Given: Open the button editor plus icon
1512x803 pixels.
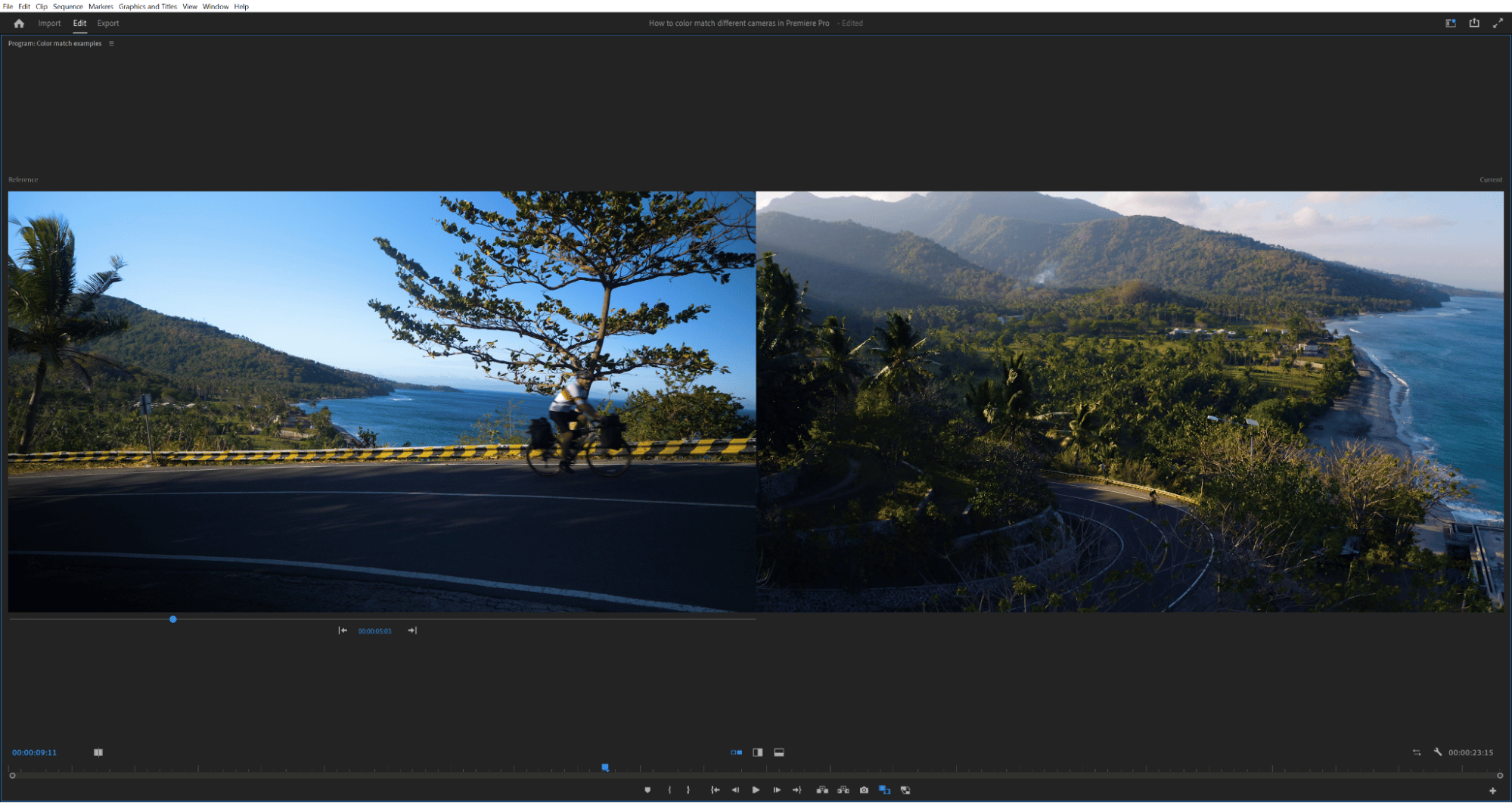Looking at the screenshot, I should pos(1492,791).
